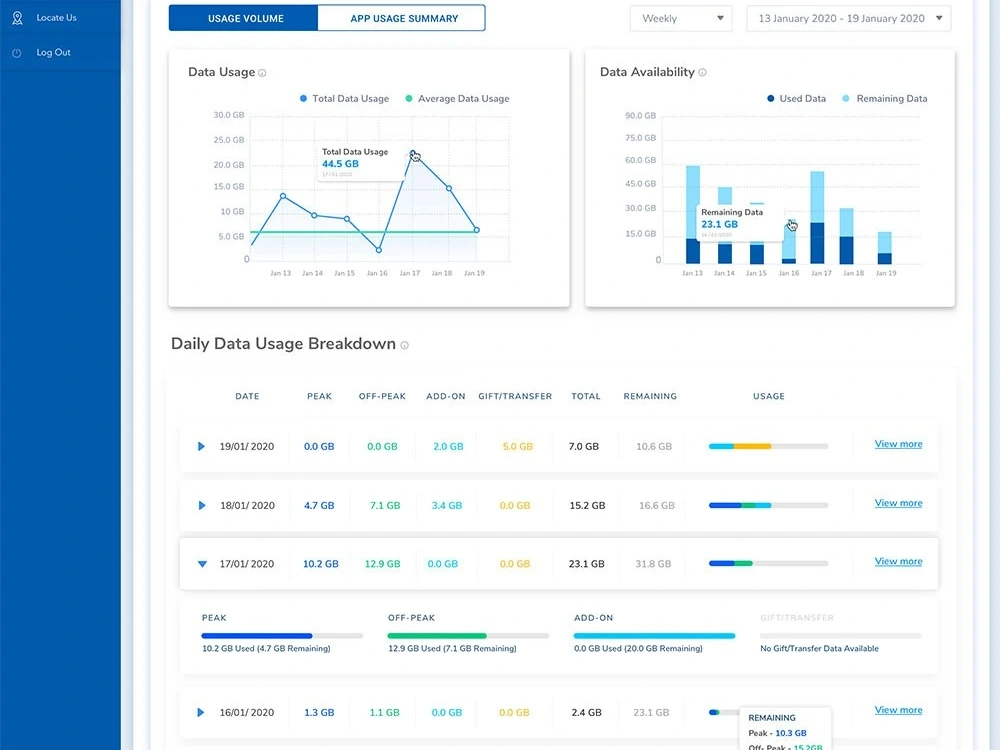The height and width of the screenshot is (750, 1000).
Task: Click usage bar of 18/01/2020 row
Action: (768, 505)
